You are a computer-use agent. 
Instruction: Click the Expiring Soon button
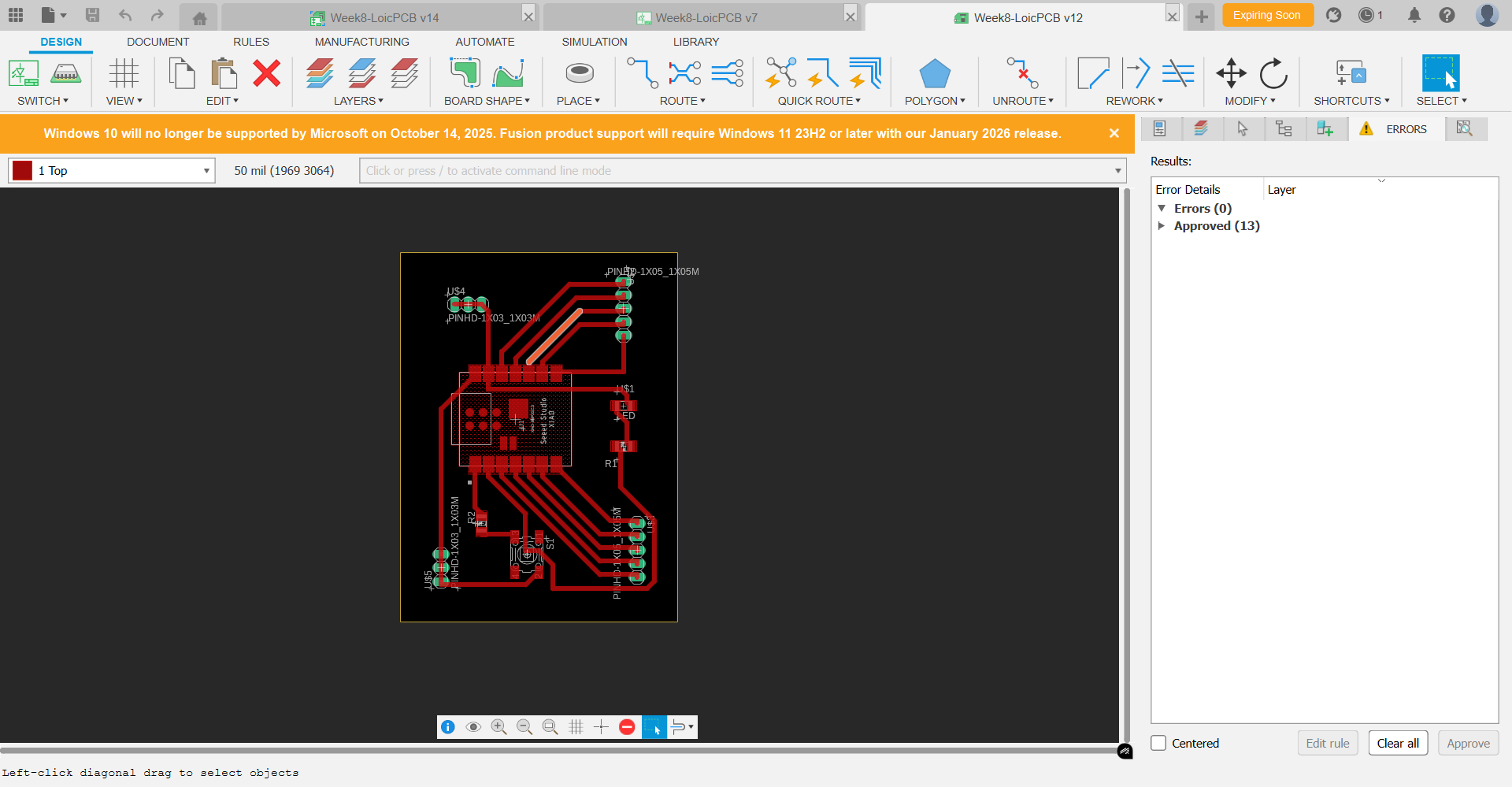[1267, 15]
